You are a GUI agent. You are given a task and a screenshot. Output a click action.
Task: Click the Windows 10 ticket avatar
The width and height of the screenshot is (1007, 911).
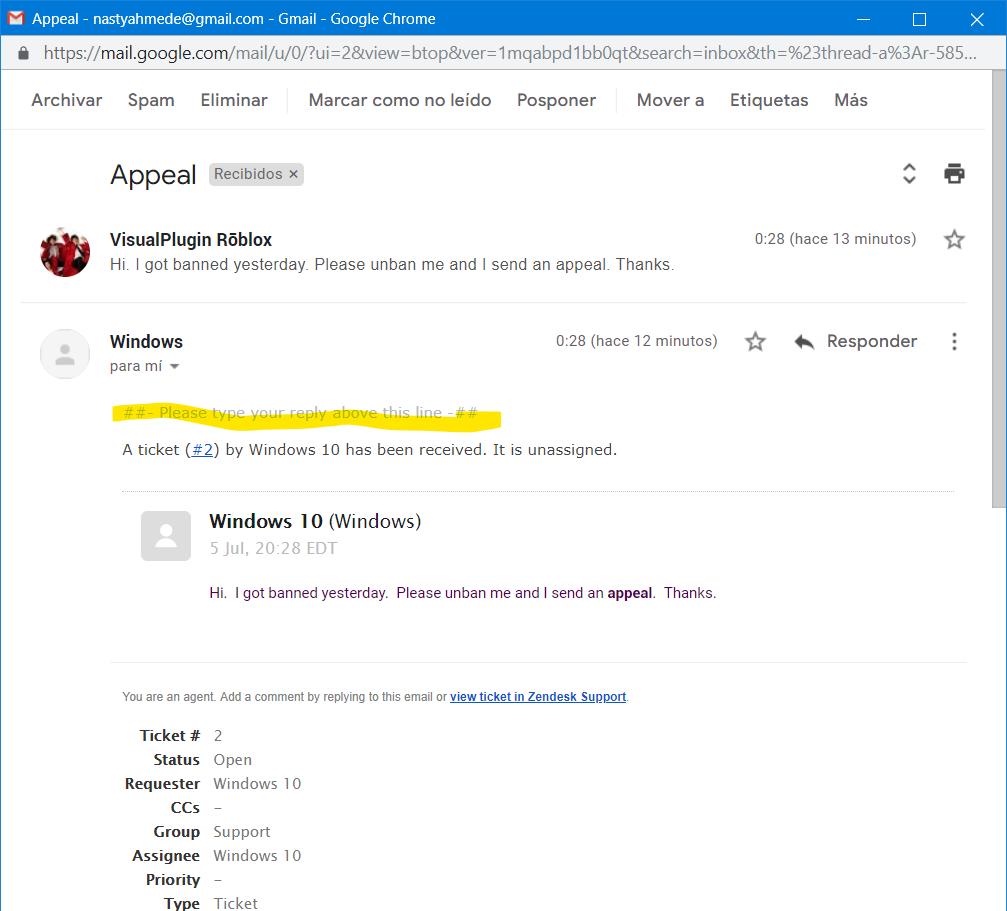166,536
